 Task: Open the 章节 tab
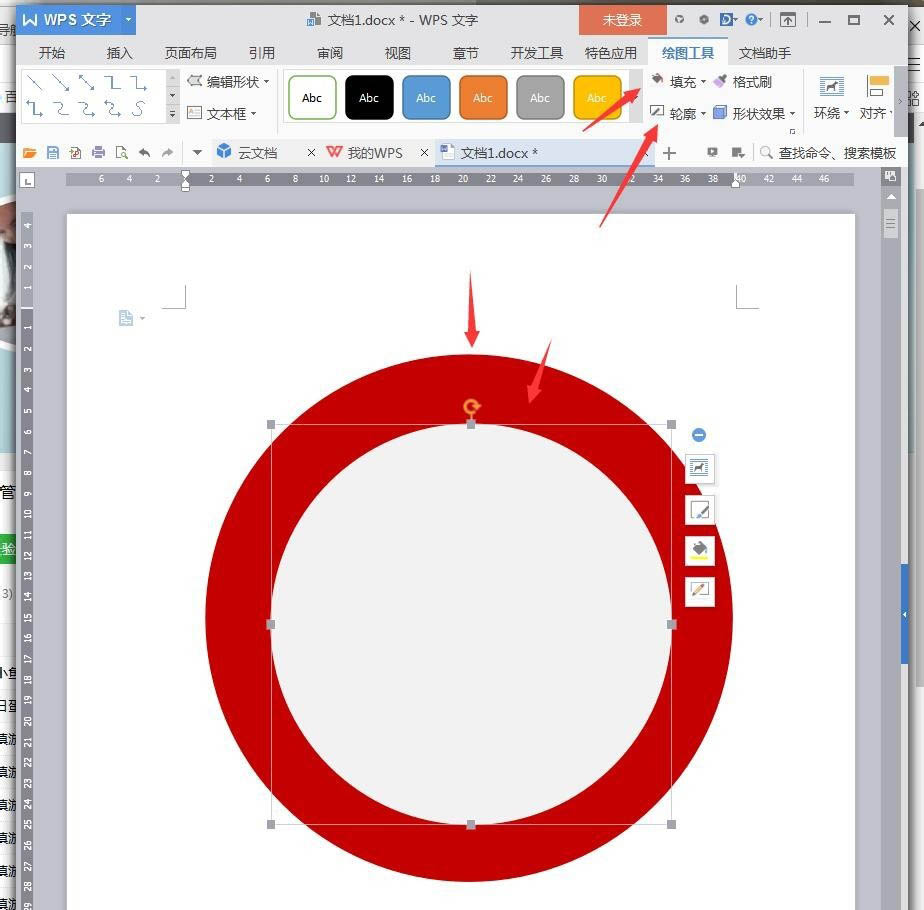[466, 53]
